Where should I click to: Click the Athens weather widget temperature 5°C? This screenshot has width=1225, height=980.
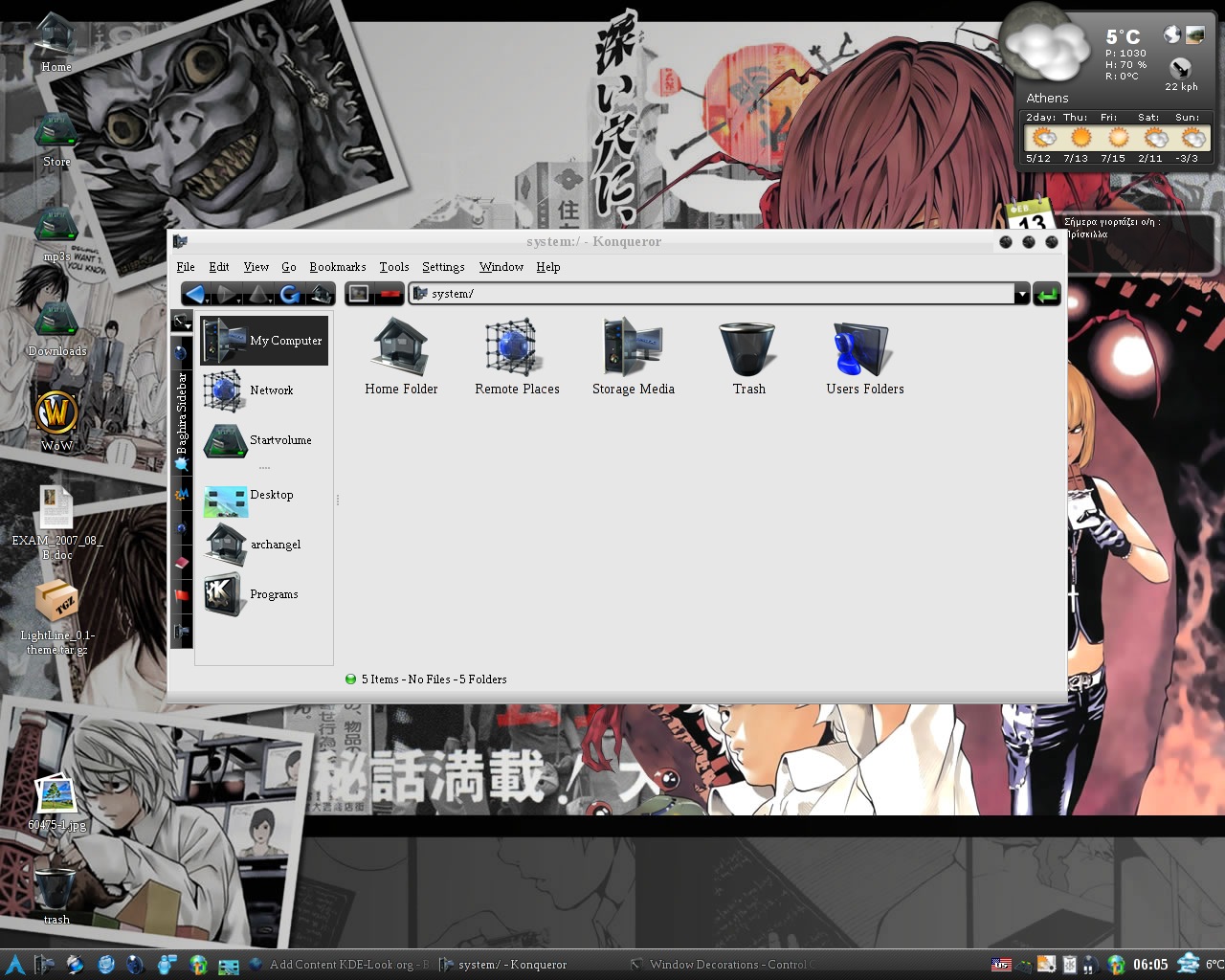1124,37
